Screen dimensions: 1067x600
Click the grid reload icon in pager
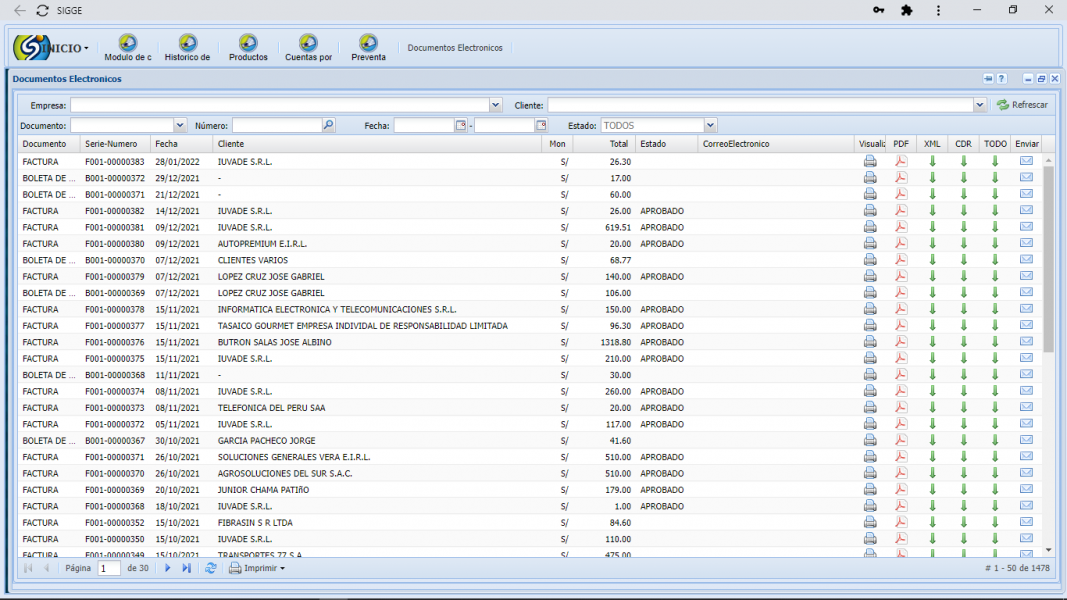(x=211, y=568)
